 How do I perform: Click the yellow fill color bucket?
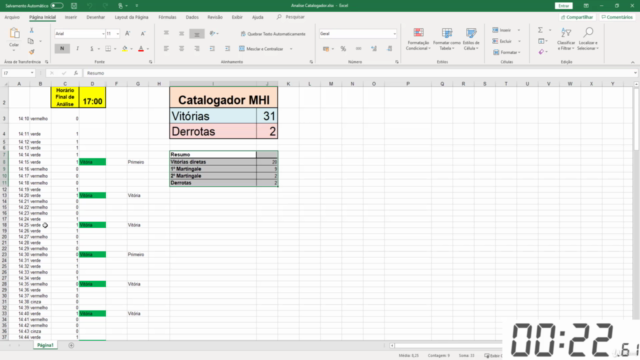pyautogui.click(x=124, y=49)
